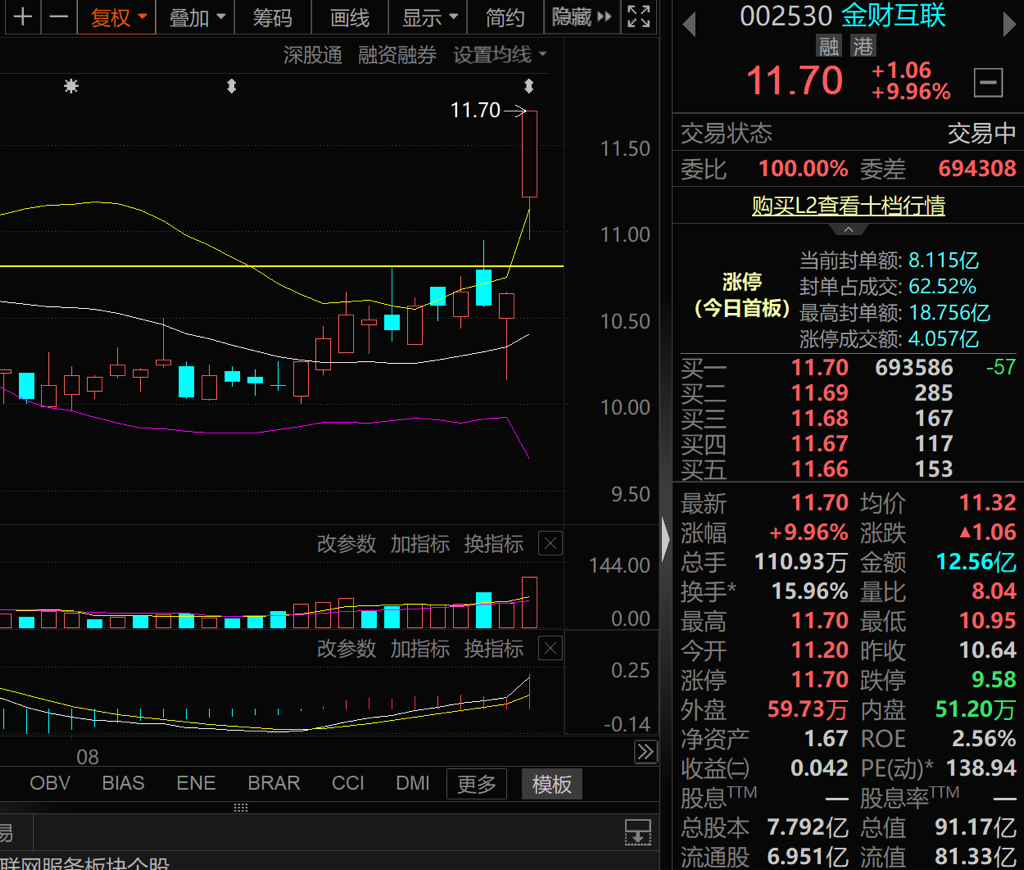Open the 复权 dropdown
Image resolution: width=1024 pixels, height=870 pixels.
(117, 17)
